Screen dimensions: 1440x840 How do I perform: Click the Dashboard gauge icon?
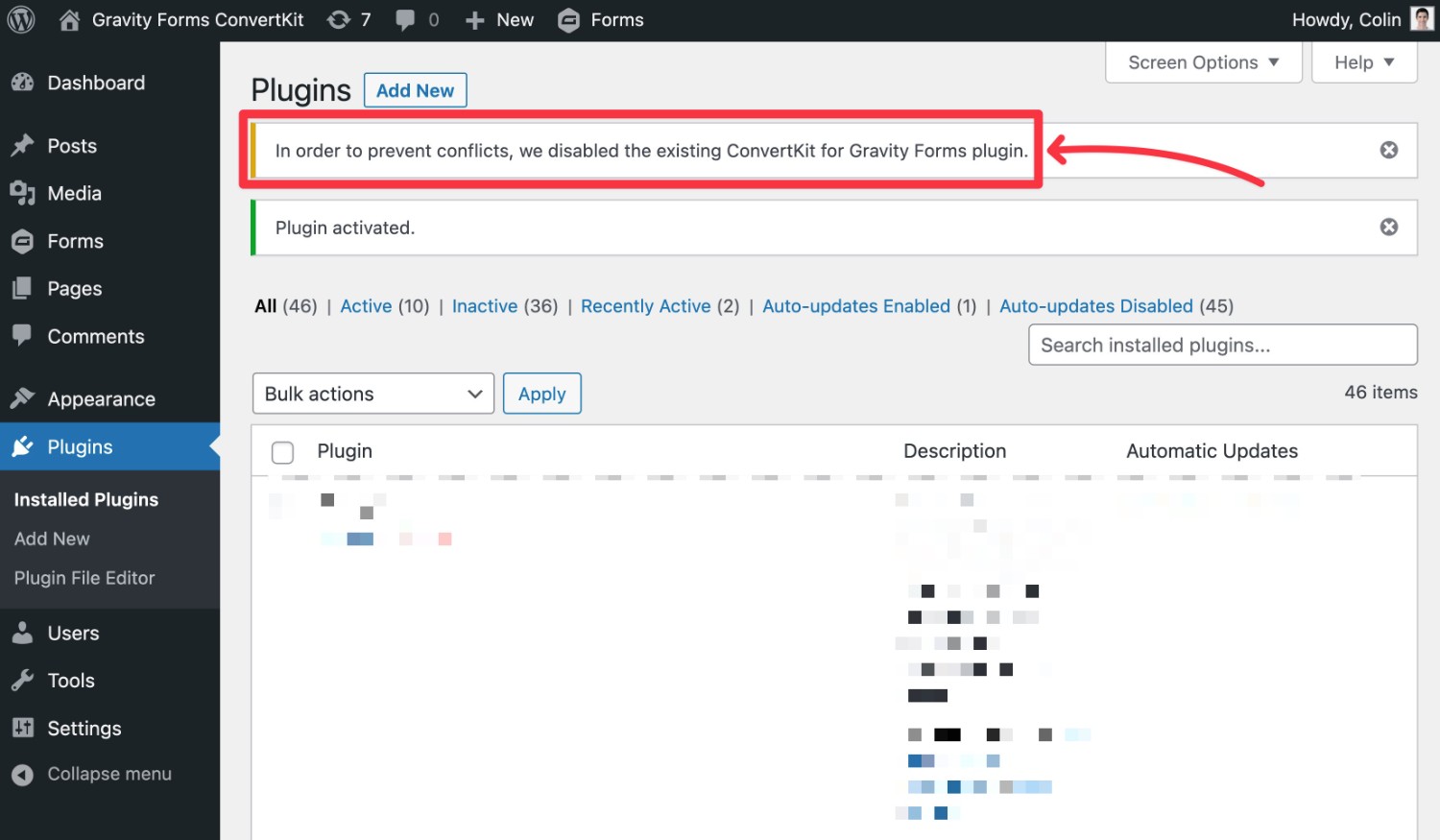coord(23,83)
